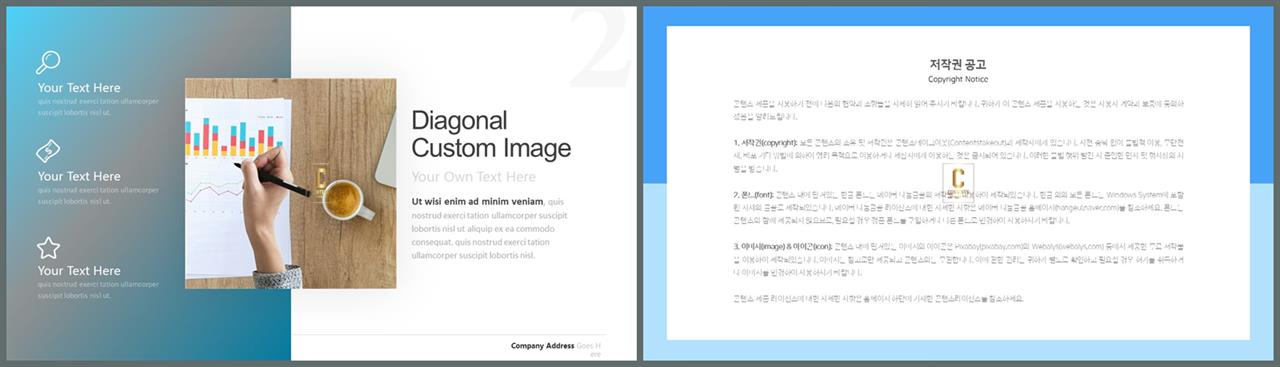Select 'Your Text Here' heading under the magnifier icon
Viewport: 1280px width, 367px height.
coord(79,88)
